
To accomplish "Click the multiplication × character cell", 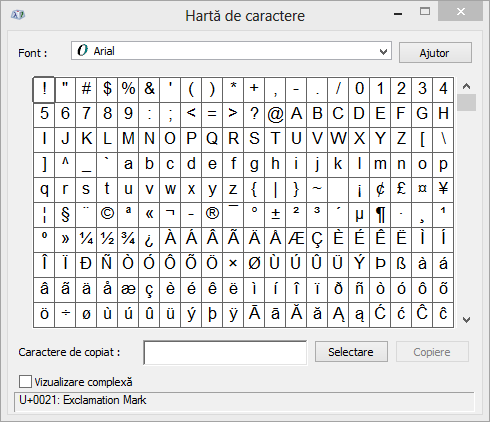I will (x=233, y=265).
